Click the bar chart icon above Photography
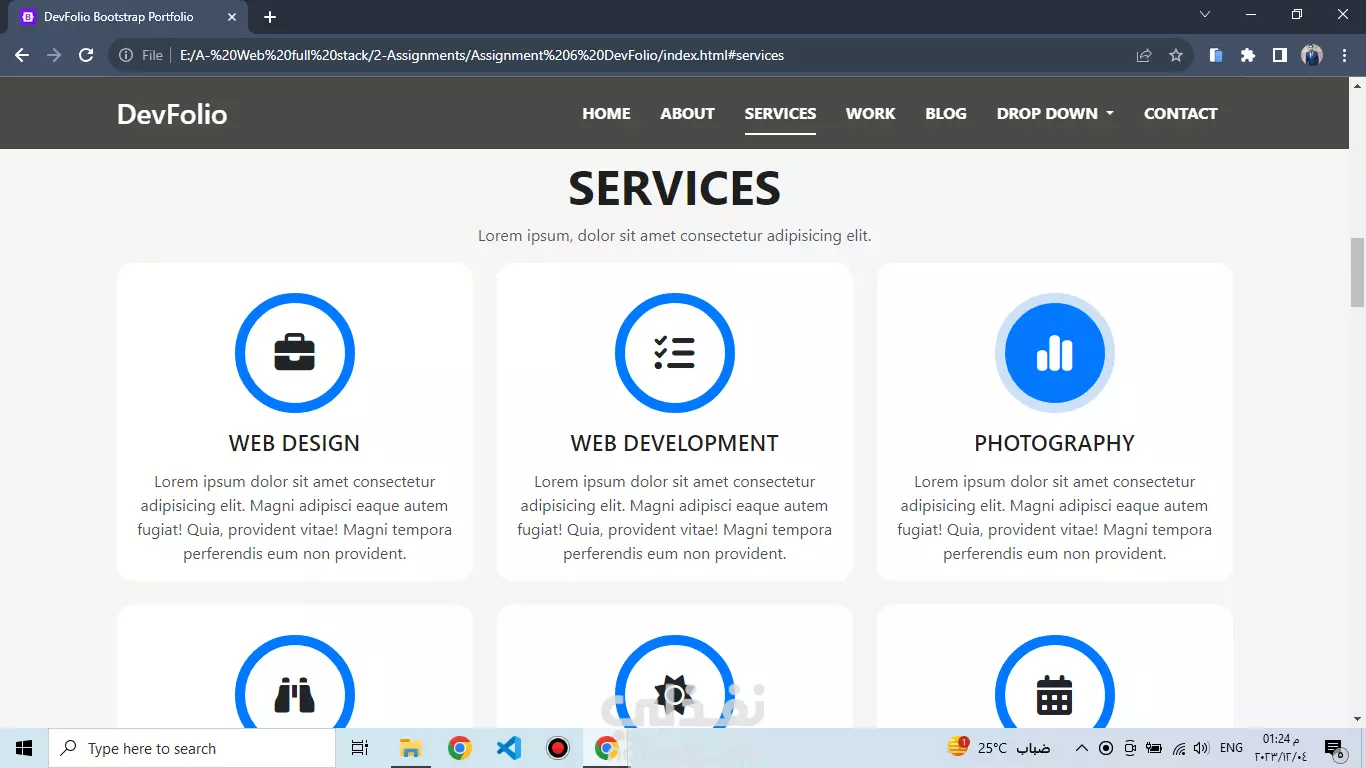 click(x=1054, y=353)
